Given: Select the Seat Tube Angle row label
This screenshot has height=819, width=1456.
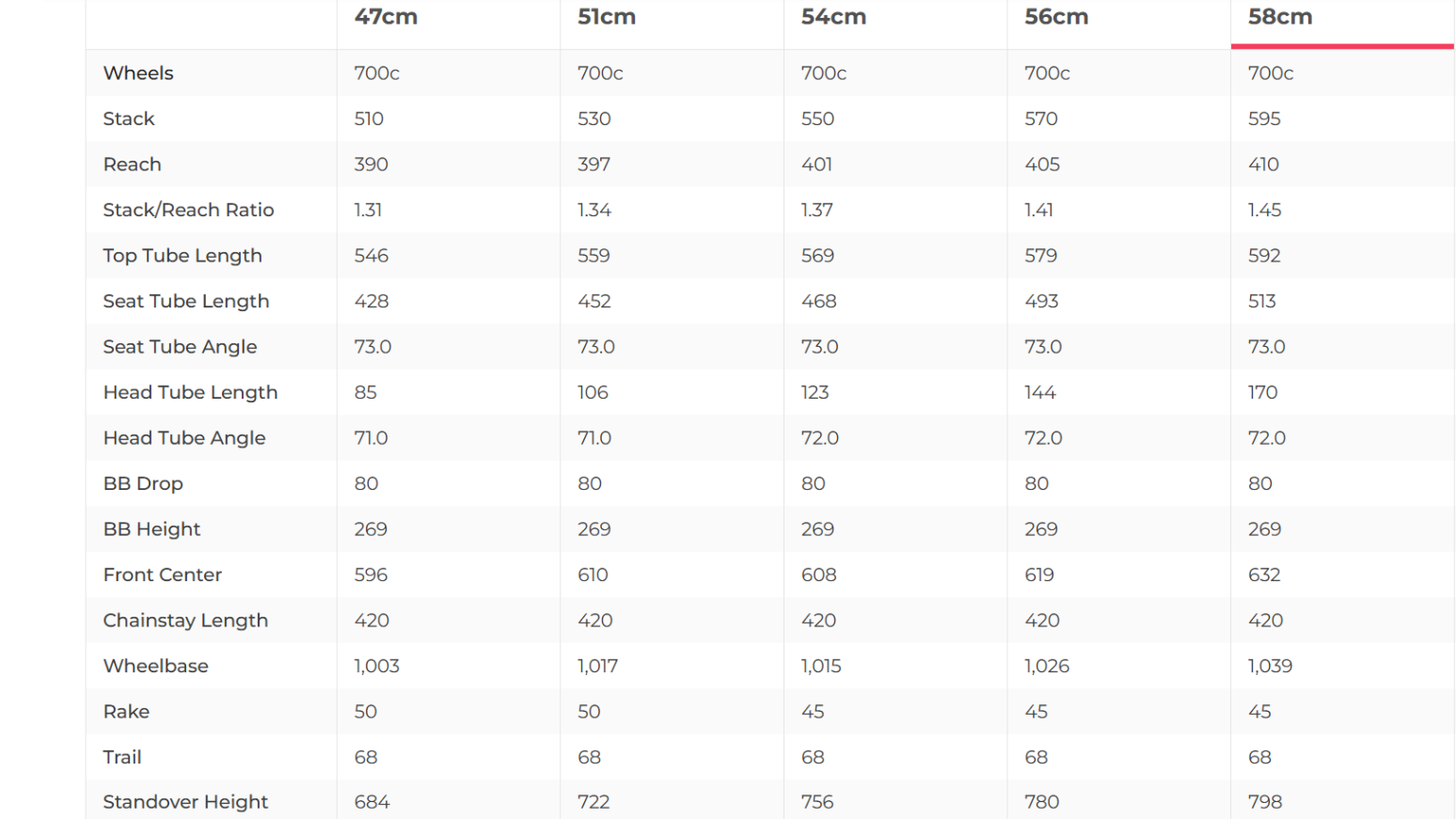Looking at the screenshot, I should pyautogui.click(x=180, y=347).
